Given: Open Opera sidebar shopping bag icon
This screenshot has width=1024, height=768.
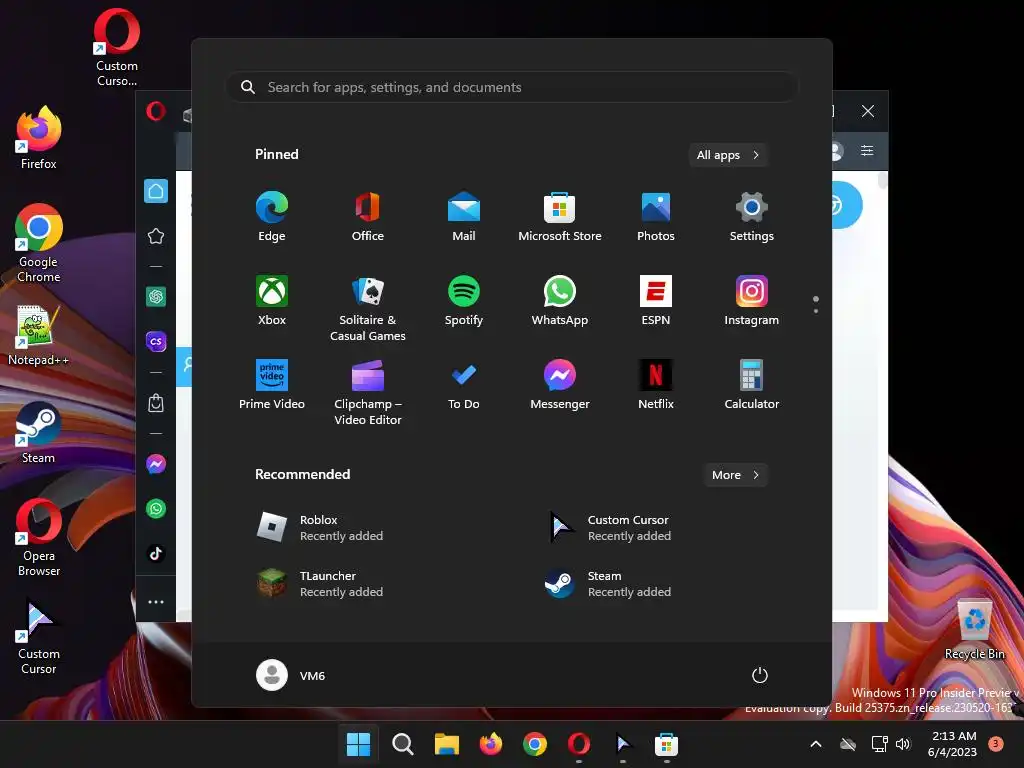Looking at the screenshot, I should [156, 403].
